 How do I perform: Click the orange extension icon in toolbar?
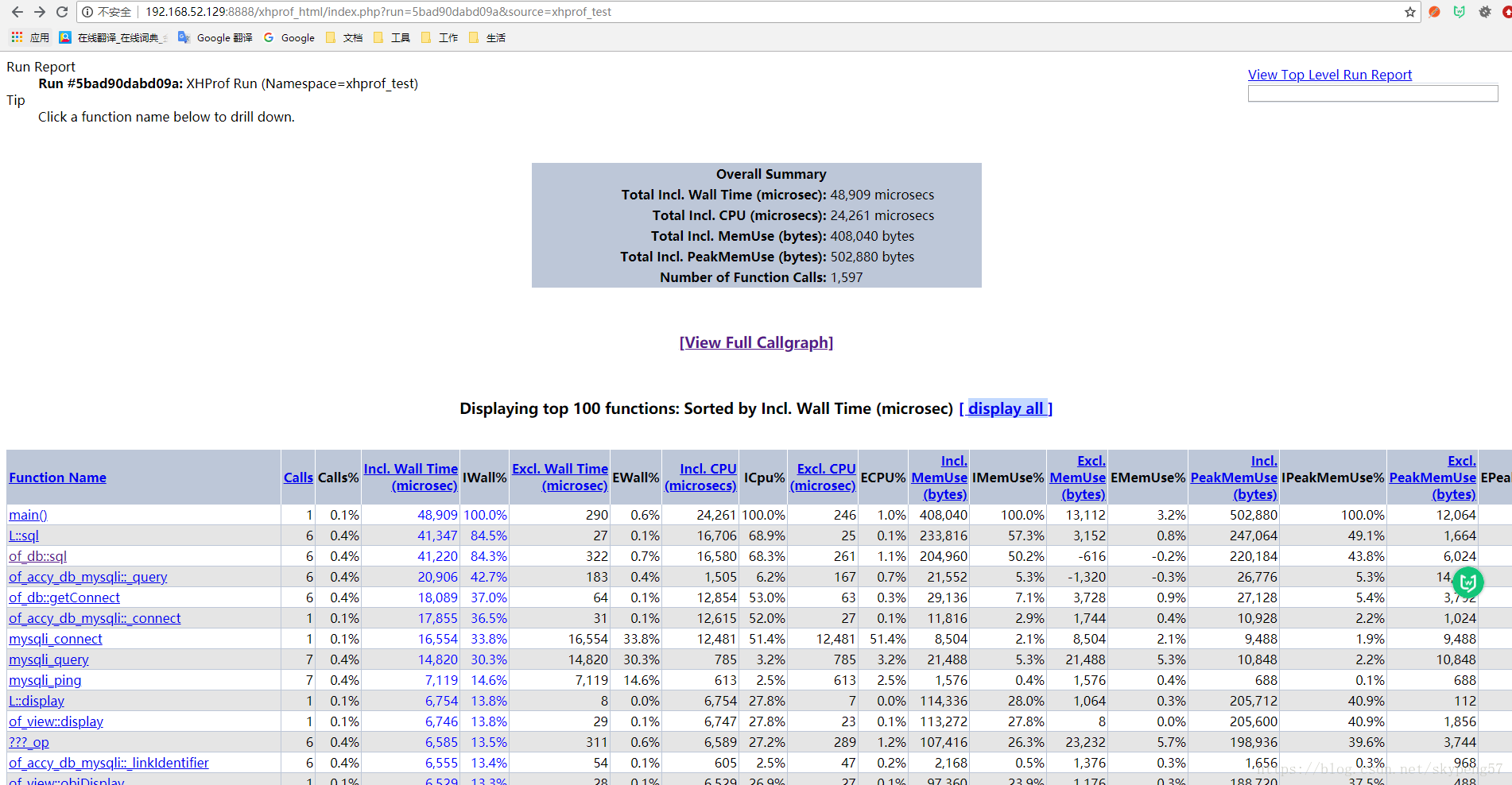point(1434,12)
